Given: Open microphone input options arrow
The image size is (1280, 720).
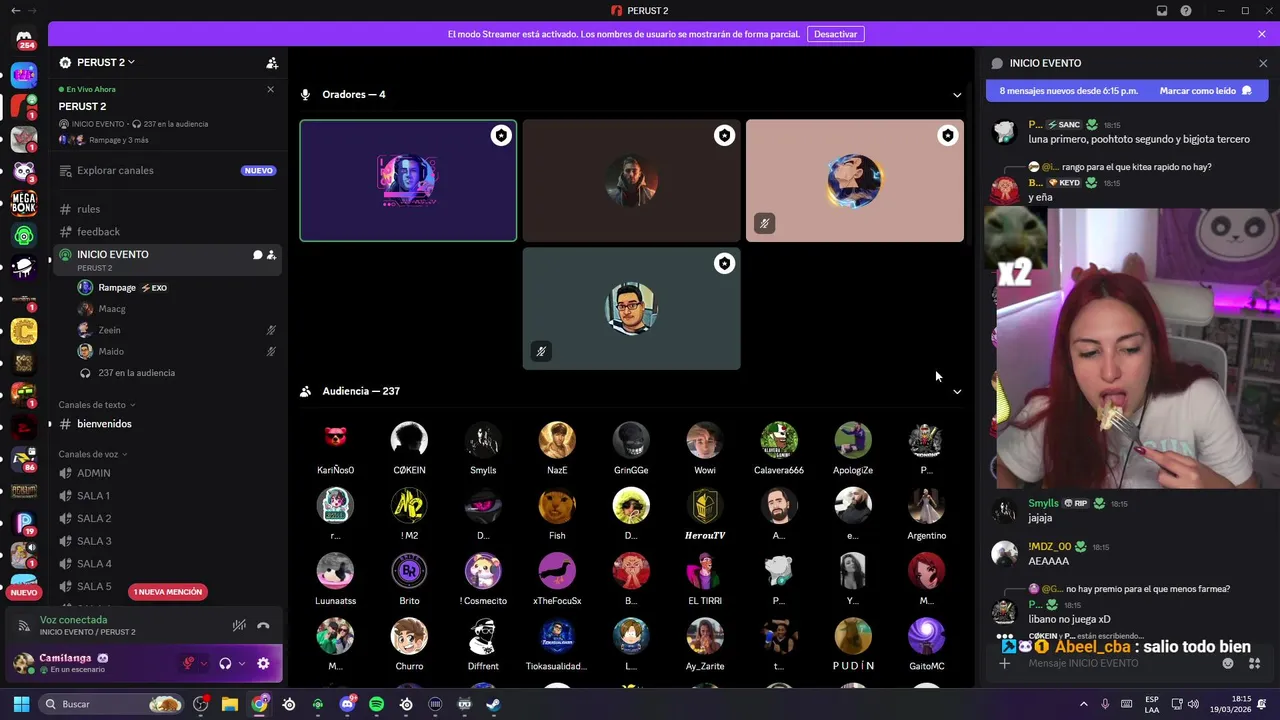Looking at the screenshot, I should 204,663.
